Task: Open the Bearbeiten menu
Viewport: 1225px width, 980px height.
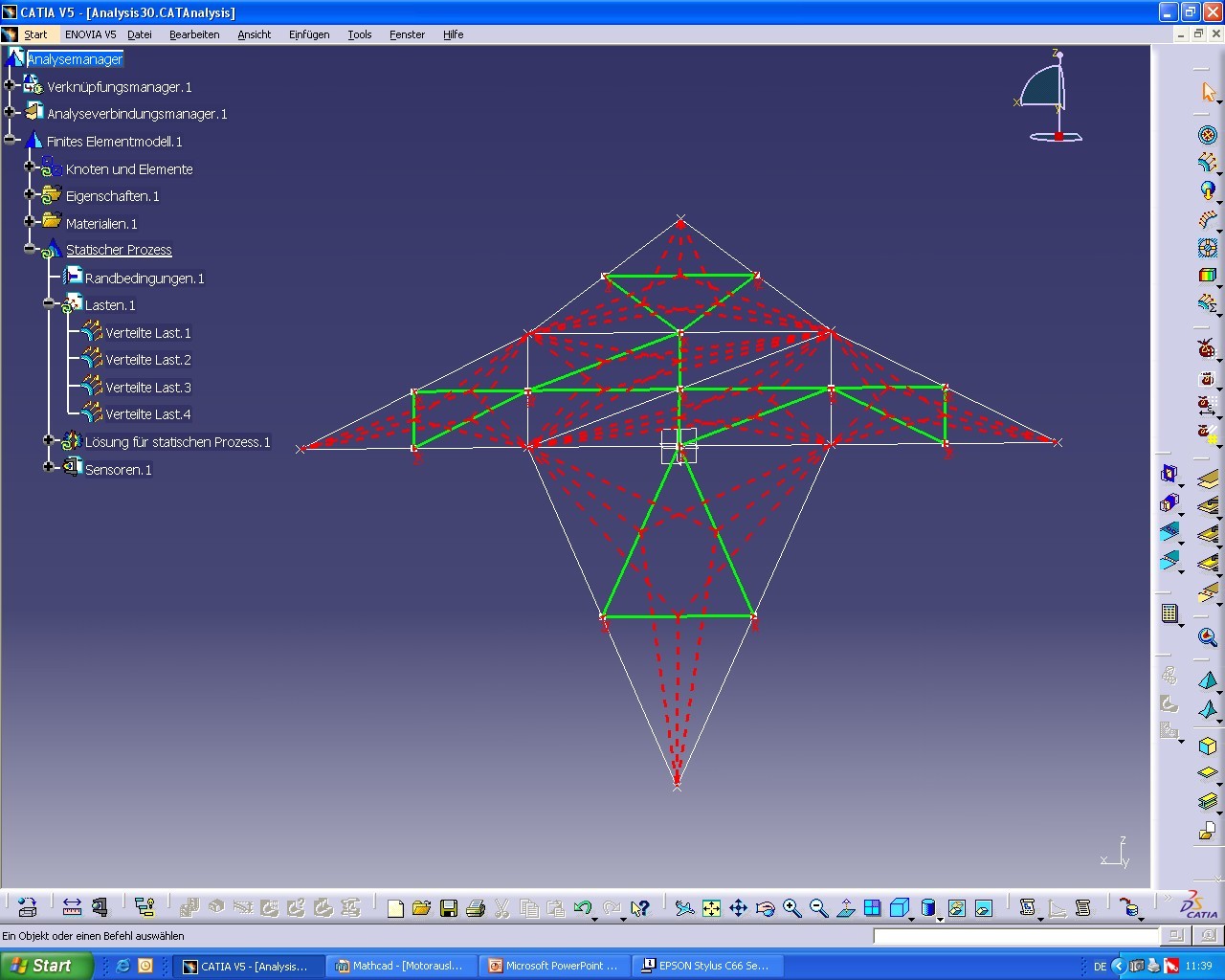Action: pos(194,34)
